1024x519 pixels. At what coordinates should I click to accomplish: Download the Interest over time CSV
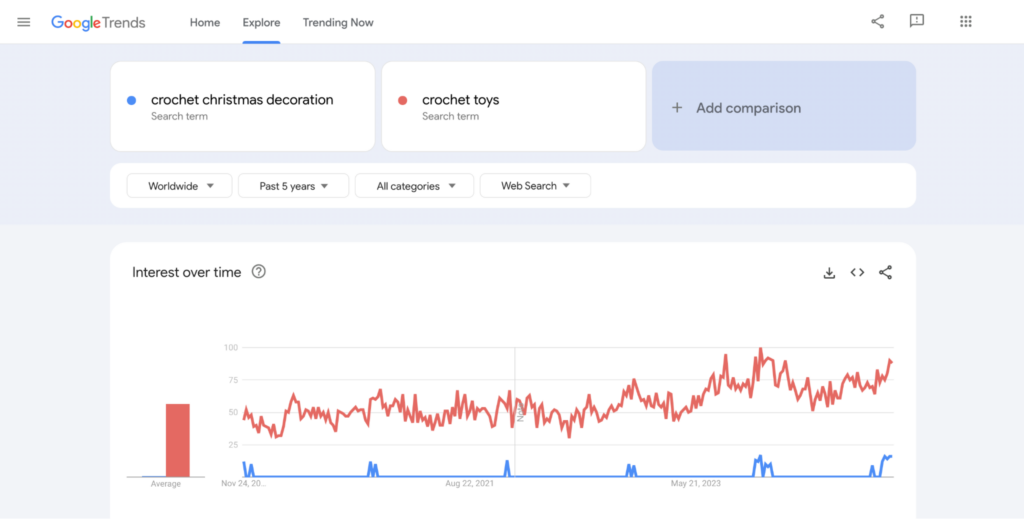pos(829,272)
